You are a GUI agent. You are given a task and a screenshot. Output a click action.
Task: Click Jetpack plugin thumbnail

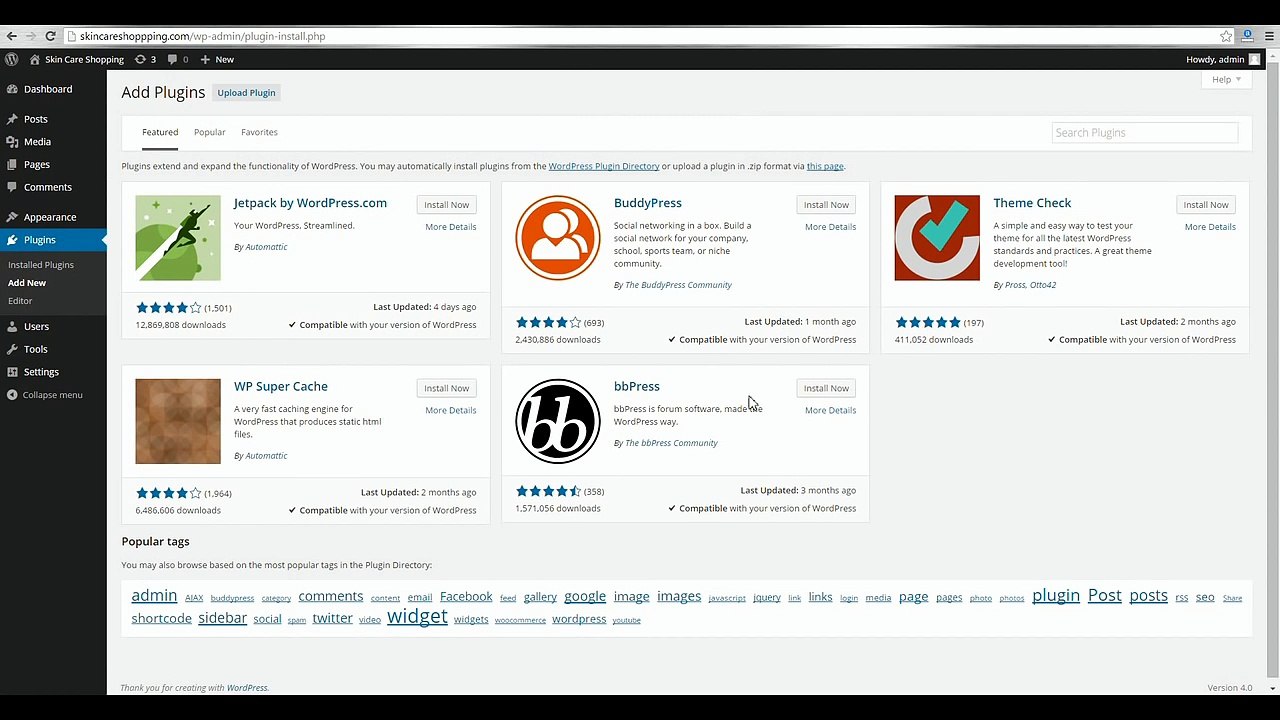(178, 238)
